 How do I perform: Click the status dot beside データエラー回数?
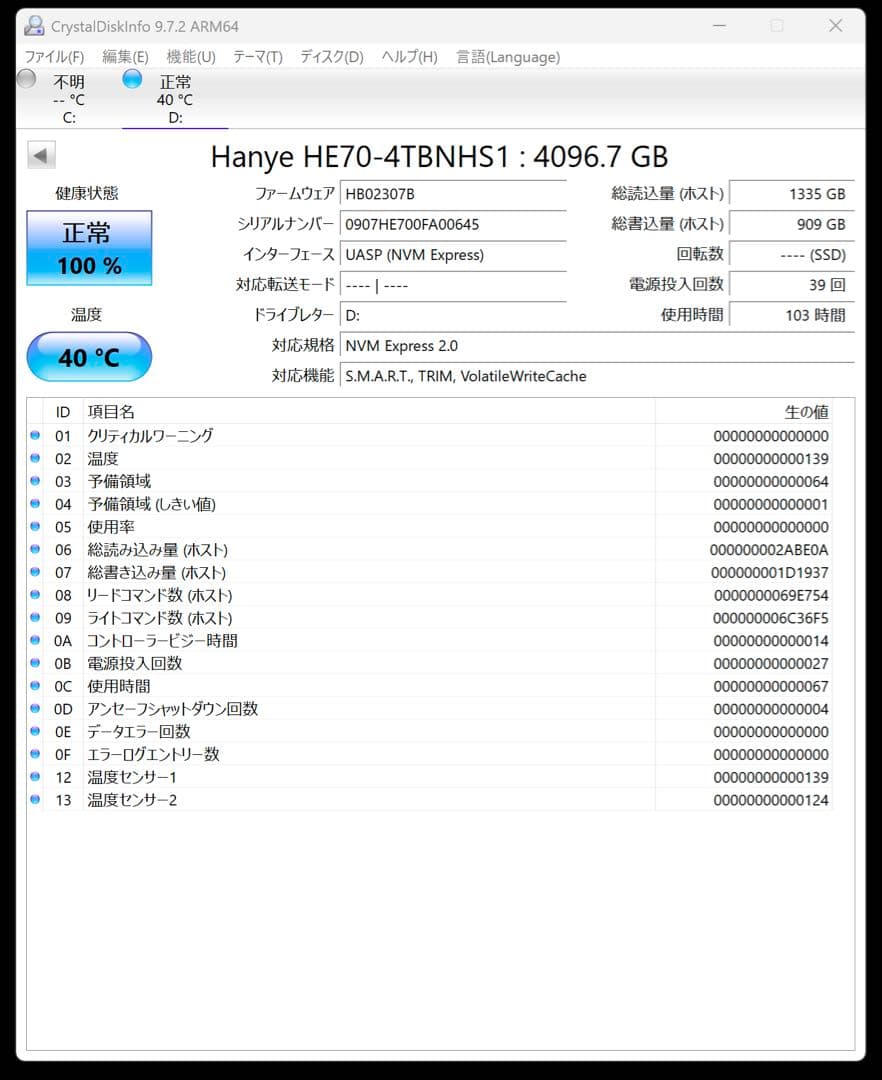(35, 731)
